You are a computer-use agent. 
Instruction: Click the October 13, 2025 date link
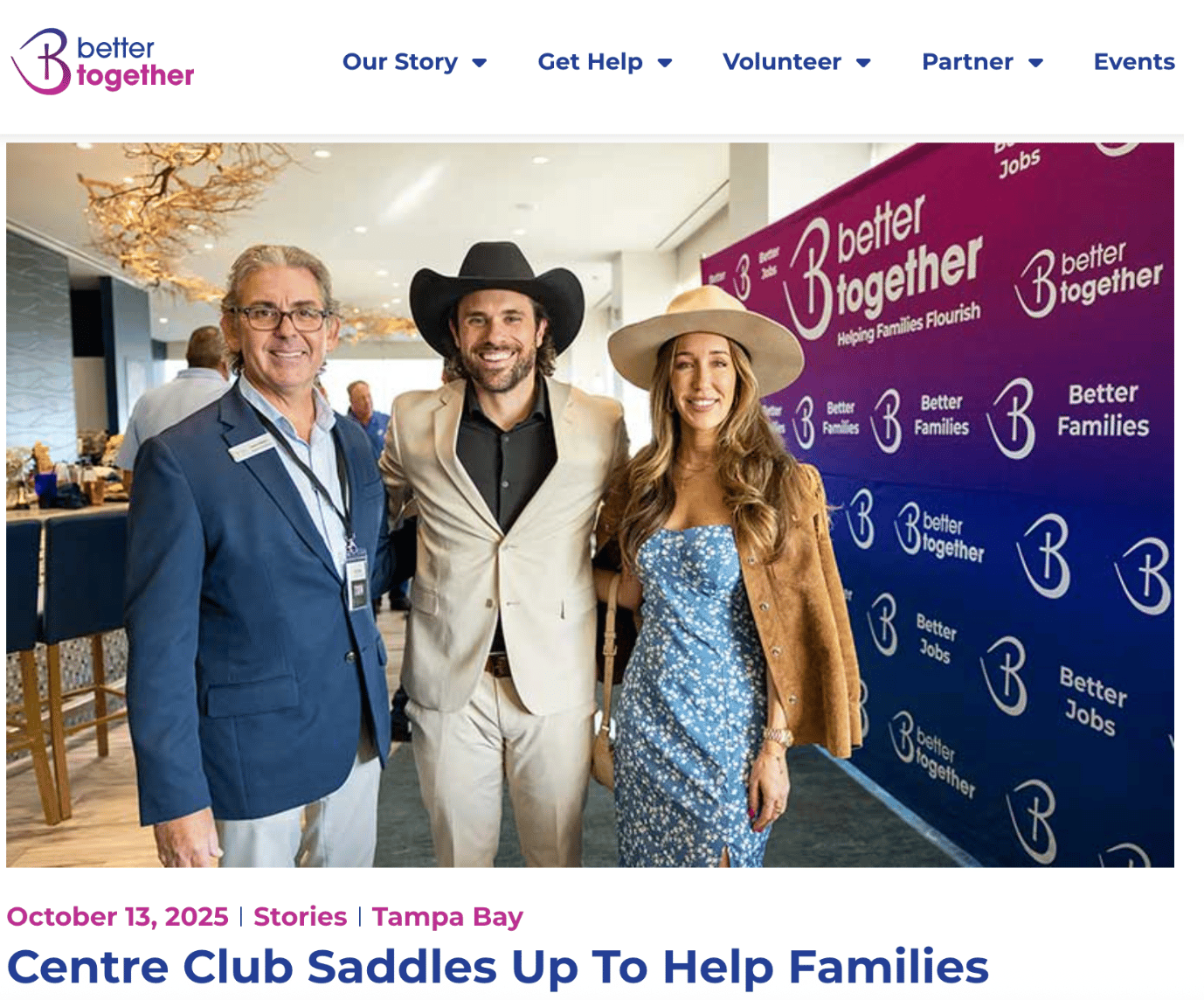point(118,916)
